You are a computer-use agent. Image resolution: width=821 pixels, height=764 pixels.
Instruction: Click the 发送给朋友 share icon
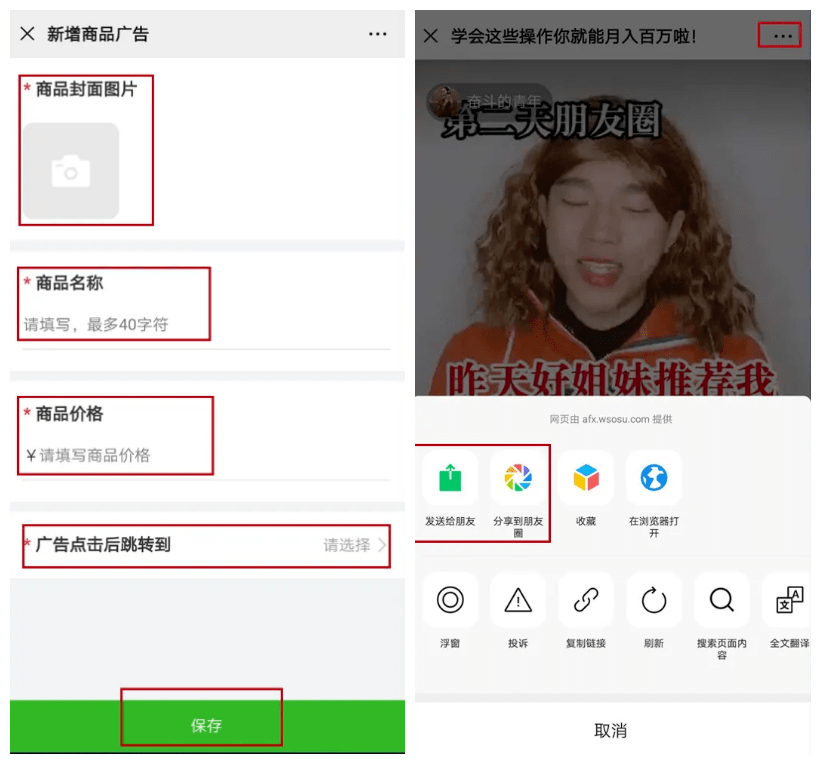450,478
